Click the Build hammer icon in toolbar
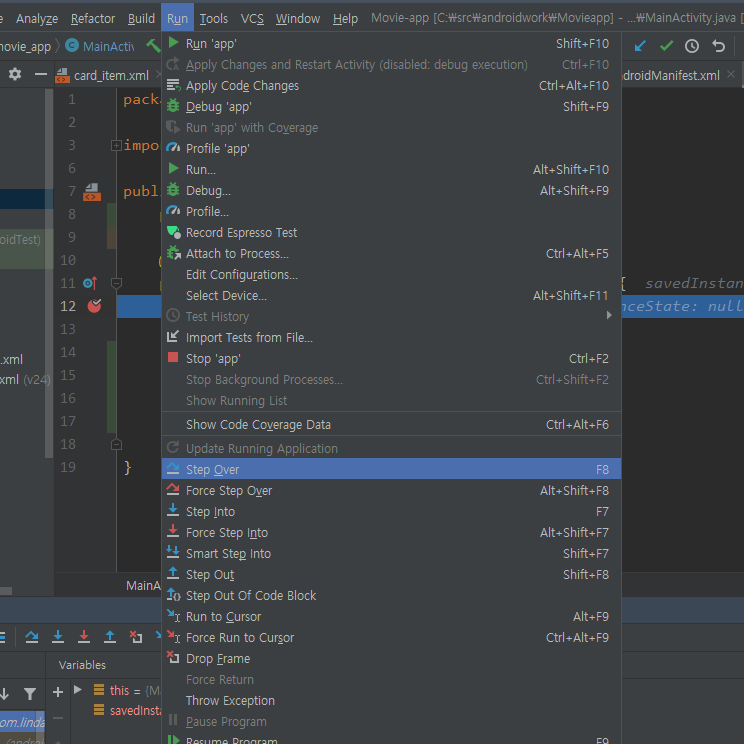The image size is (744, 744). click(x=153, y=46)
